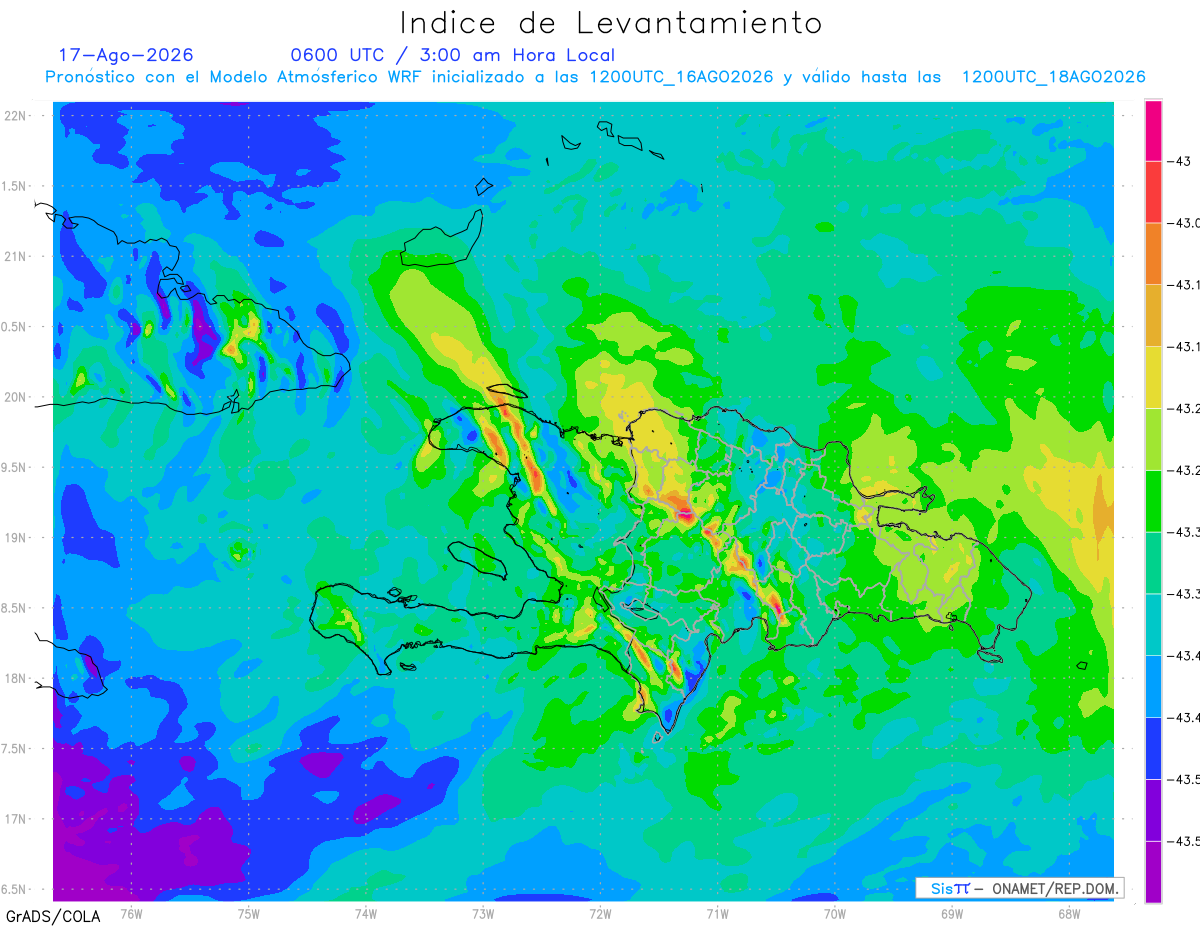The height and width of the screenshot is (927, 1200).
Task: Click the '68W' longitude label
Action: coord(1069,913)
